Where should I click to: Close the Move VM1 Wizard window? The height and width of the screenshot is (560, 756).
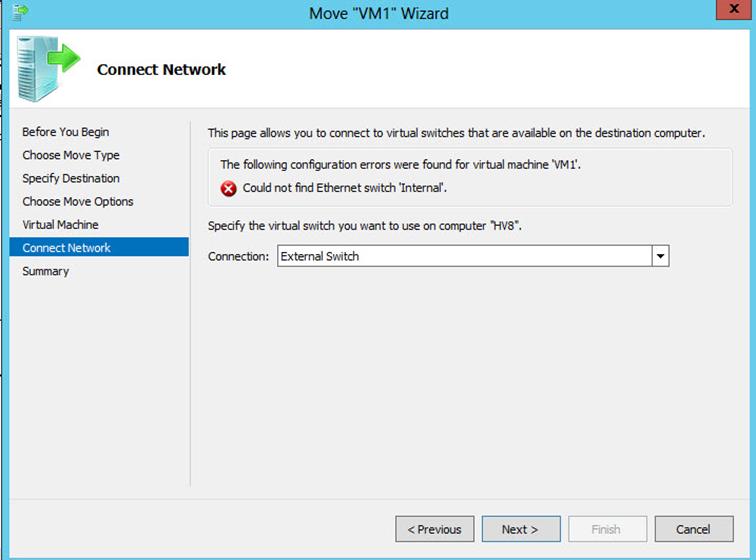tap(733, 9)
